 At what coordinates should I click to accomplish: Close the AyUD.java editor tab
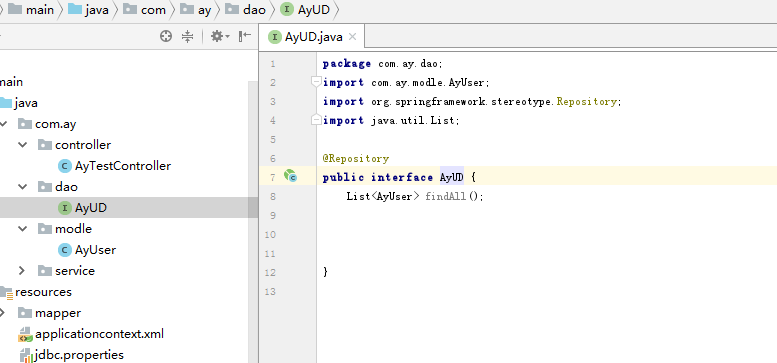click(352, 37)
